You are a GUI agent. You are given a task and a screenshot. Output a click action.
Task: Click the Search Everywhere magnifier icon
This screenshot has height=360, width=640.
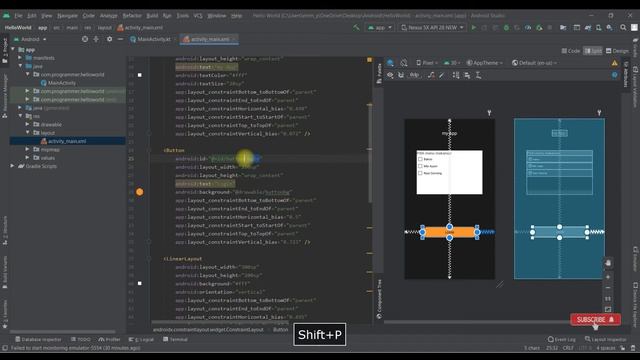tap(623, 27)
